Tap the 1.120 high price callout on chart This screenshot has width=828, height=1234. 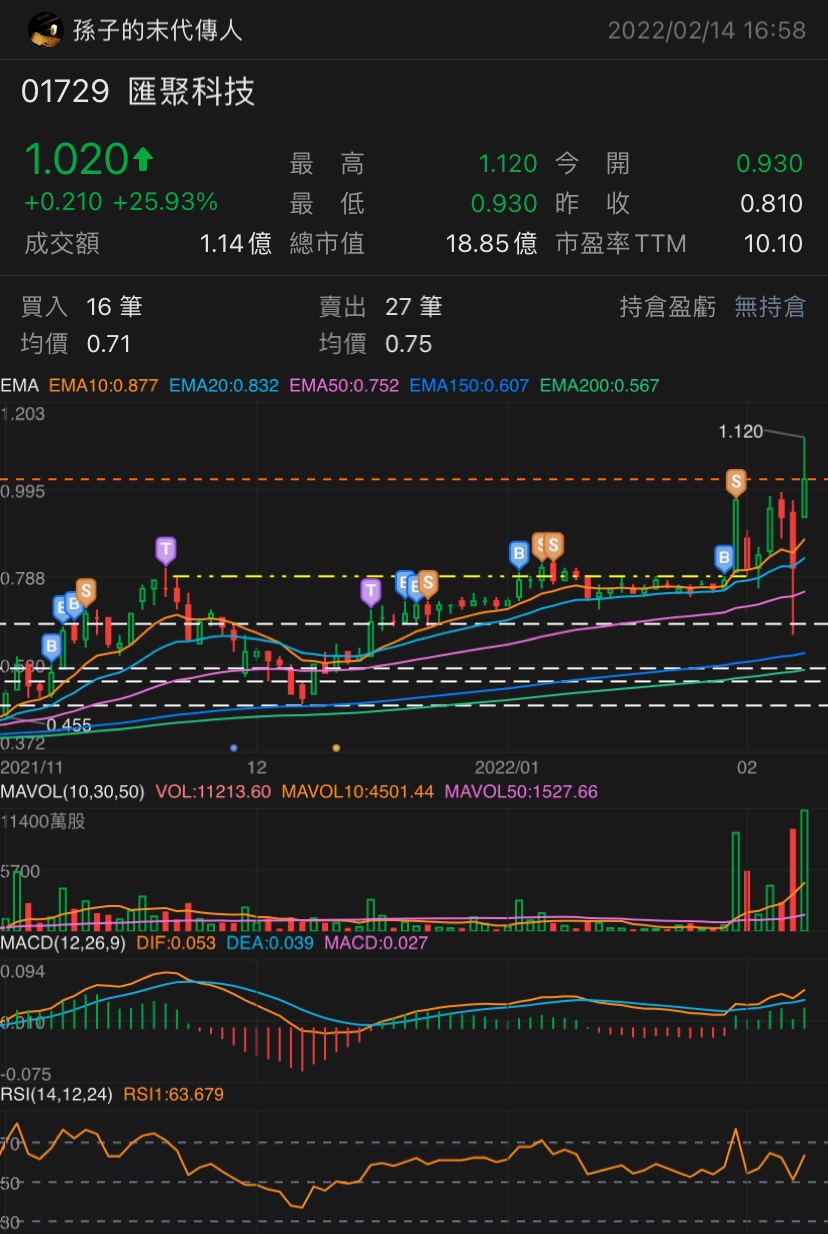coord(740,431)
